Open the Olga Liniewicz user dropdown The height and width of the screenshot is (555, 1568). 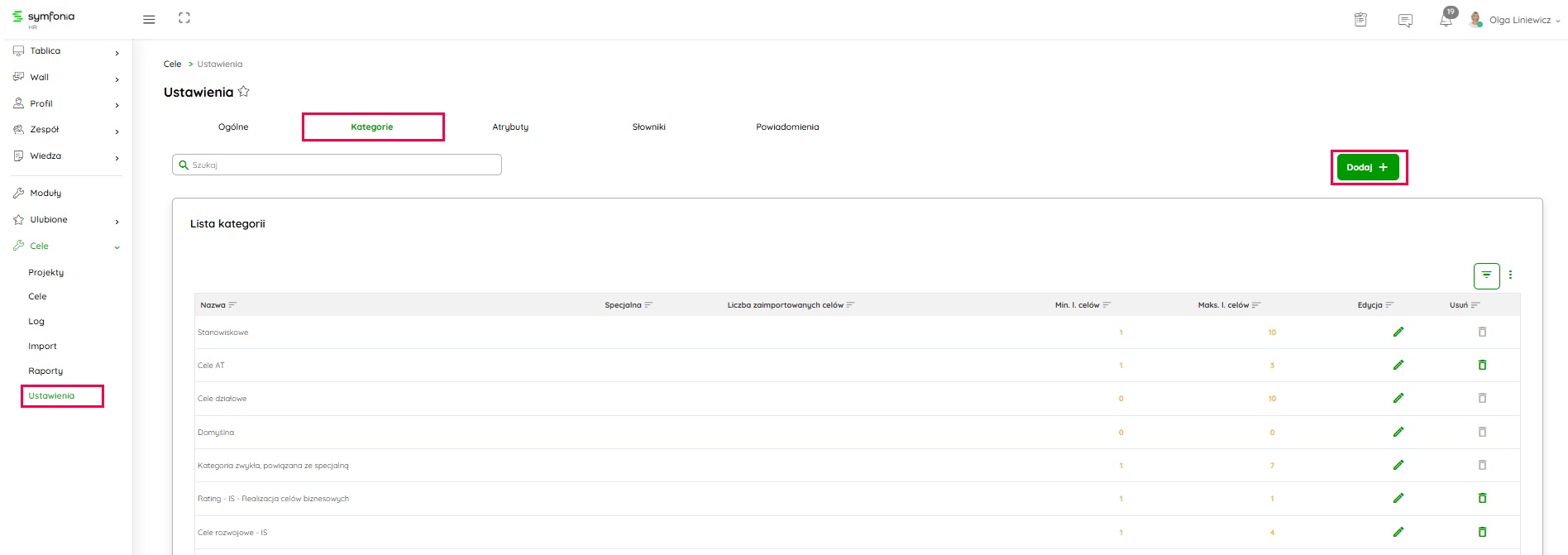pyautogui.click(x=1519, y=20)
